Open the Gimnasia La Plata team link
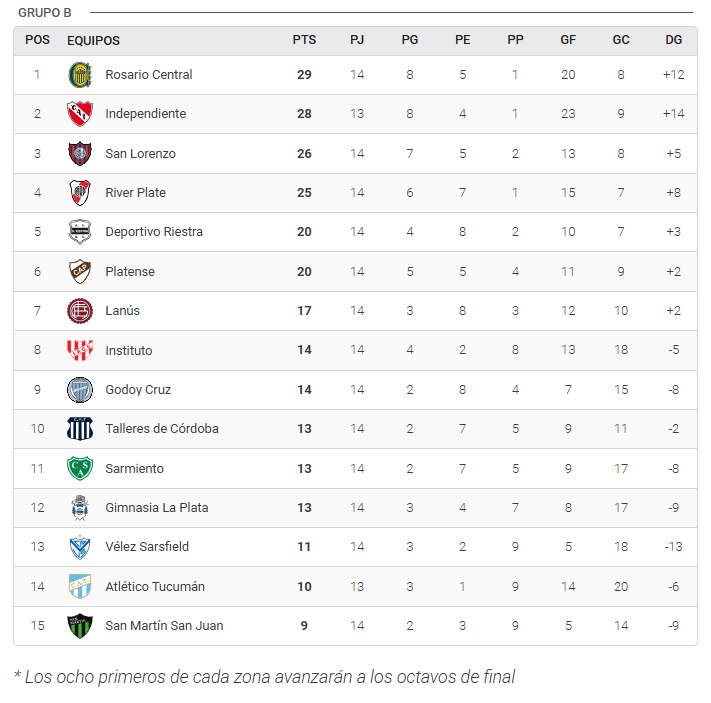The image size is (711, 703). pos(157,508)
